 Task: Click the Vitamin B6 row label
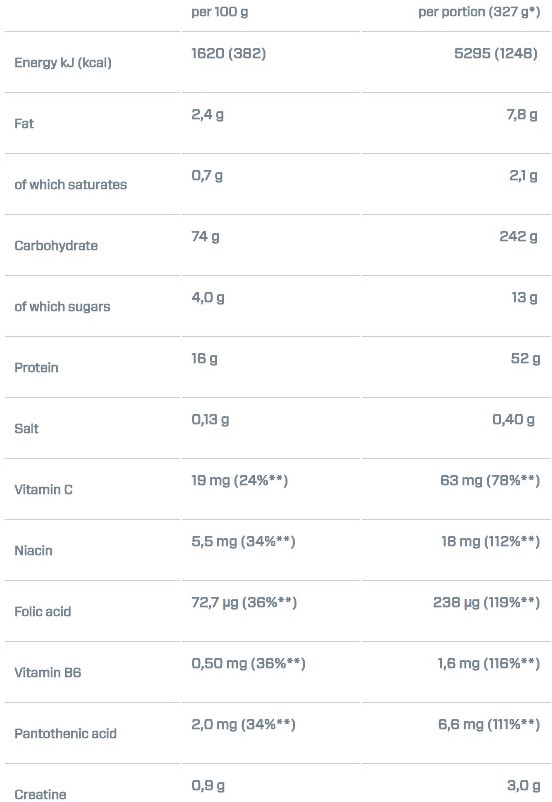[48, 673]
